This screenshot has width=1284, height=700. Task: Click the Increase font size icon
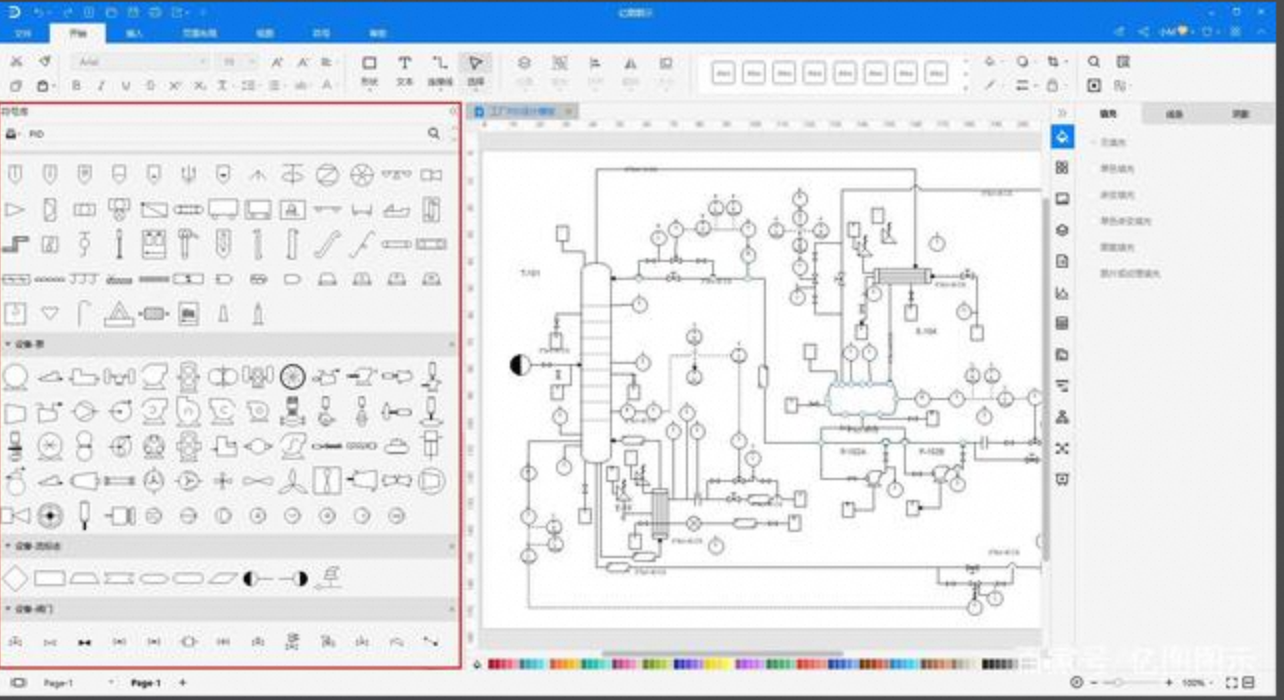[278, 62]
